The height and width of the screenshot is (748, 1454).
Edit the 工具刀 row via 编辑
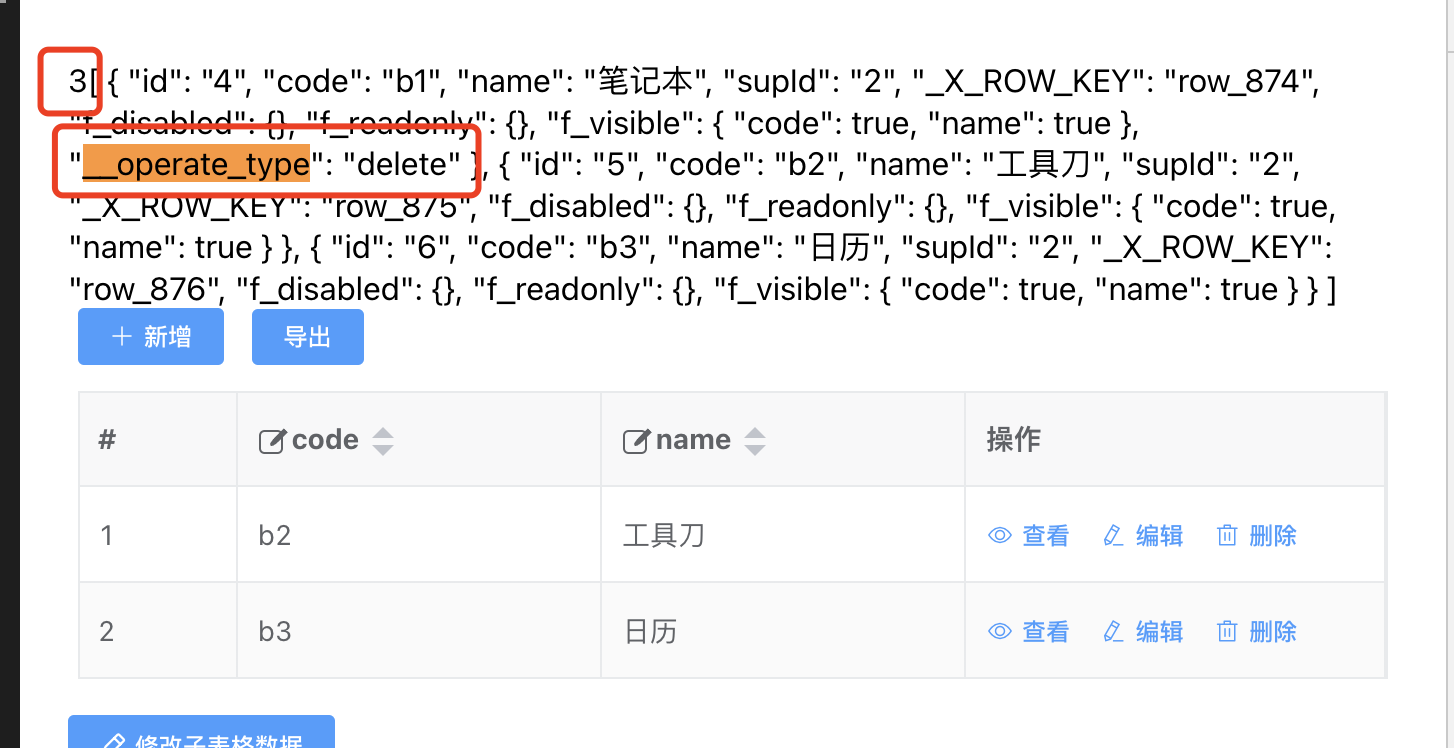pyautogui.click(x=1143, y=536)
